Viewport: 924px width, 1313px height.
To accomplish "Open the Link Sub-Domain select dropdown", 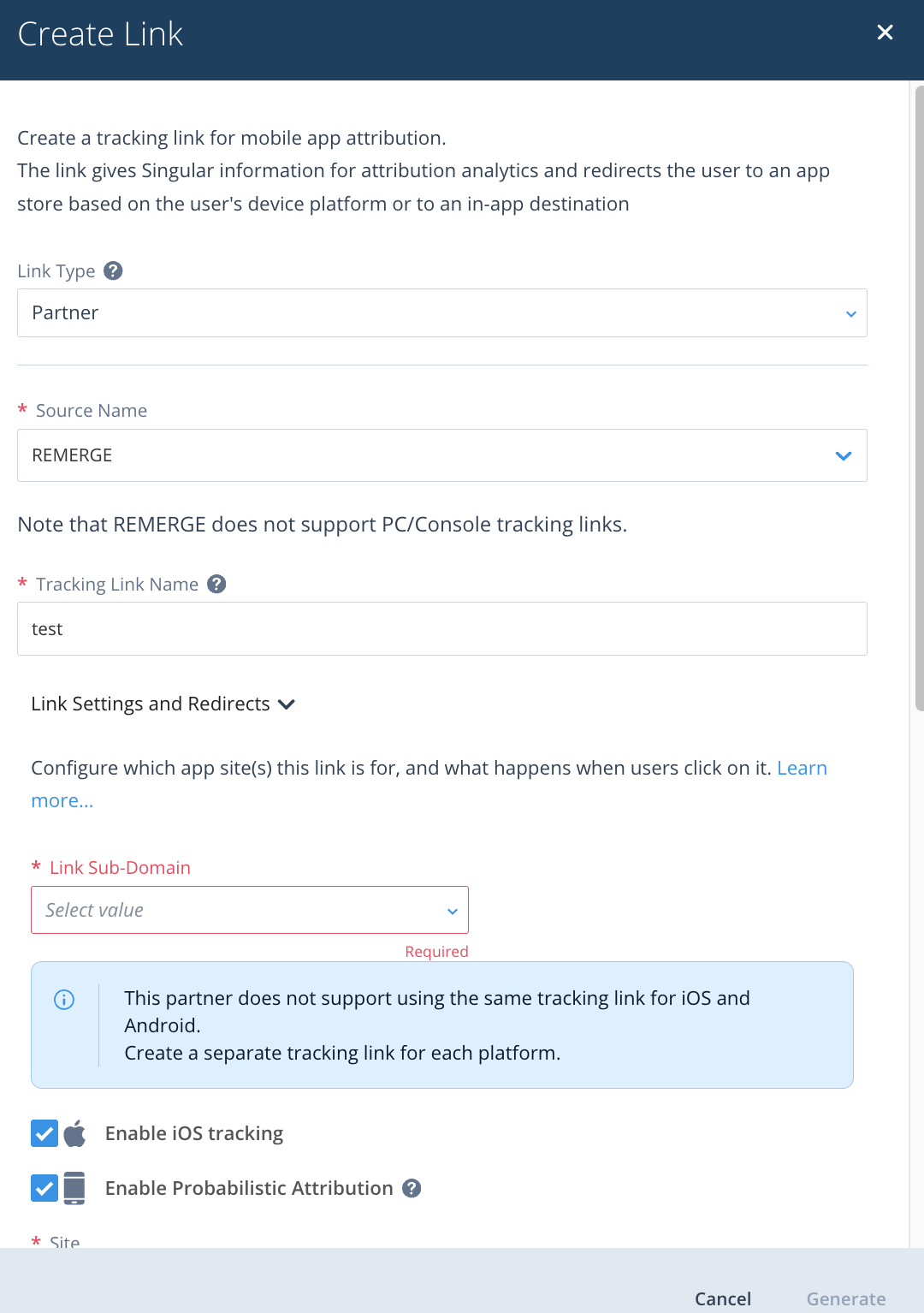I will pyautogui.click(x=250, y=910).
